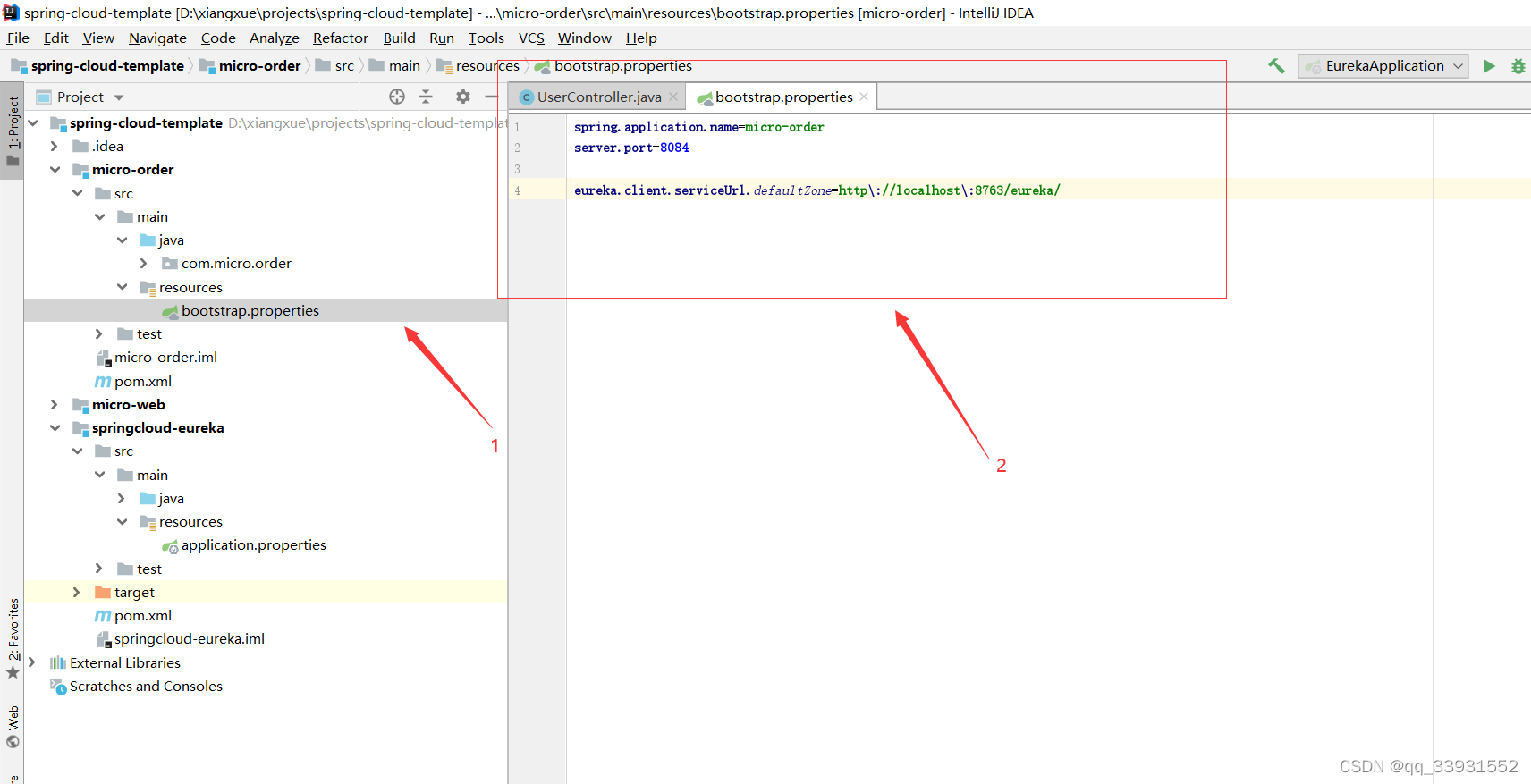Click the orange target folder icon
Screen dimensions: 1531x784
103,592
